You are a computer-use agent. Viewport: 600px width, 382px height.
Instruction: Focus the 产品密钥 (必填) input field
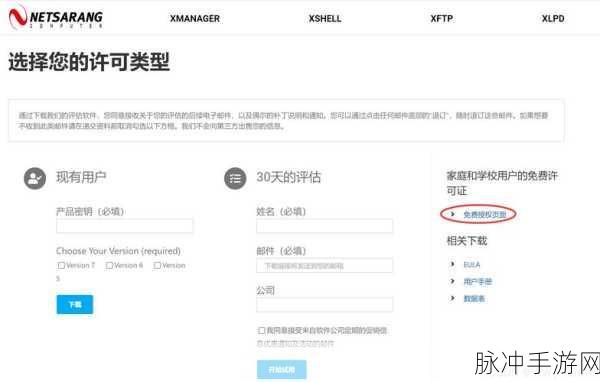[x=124, y=226]
